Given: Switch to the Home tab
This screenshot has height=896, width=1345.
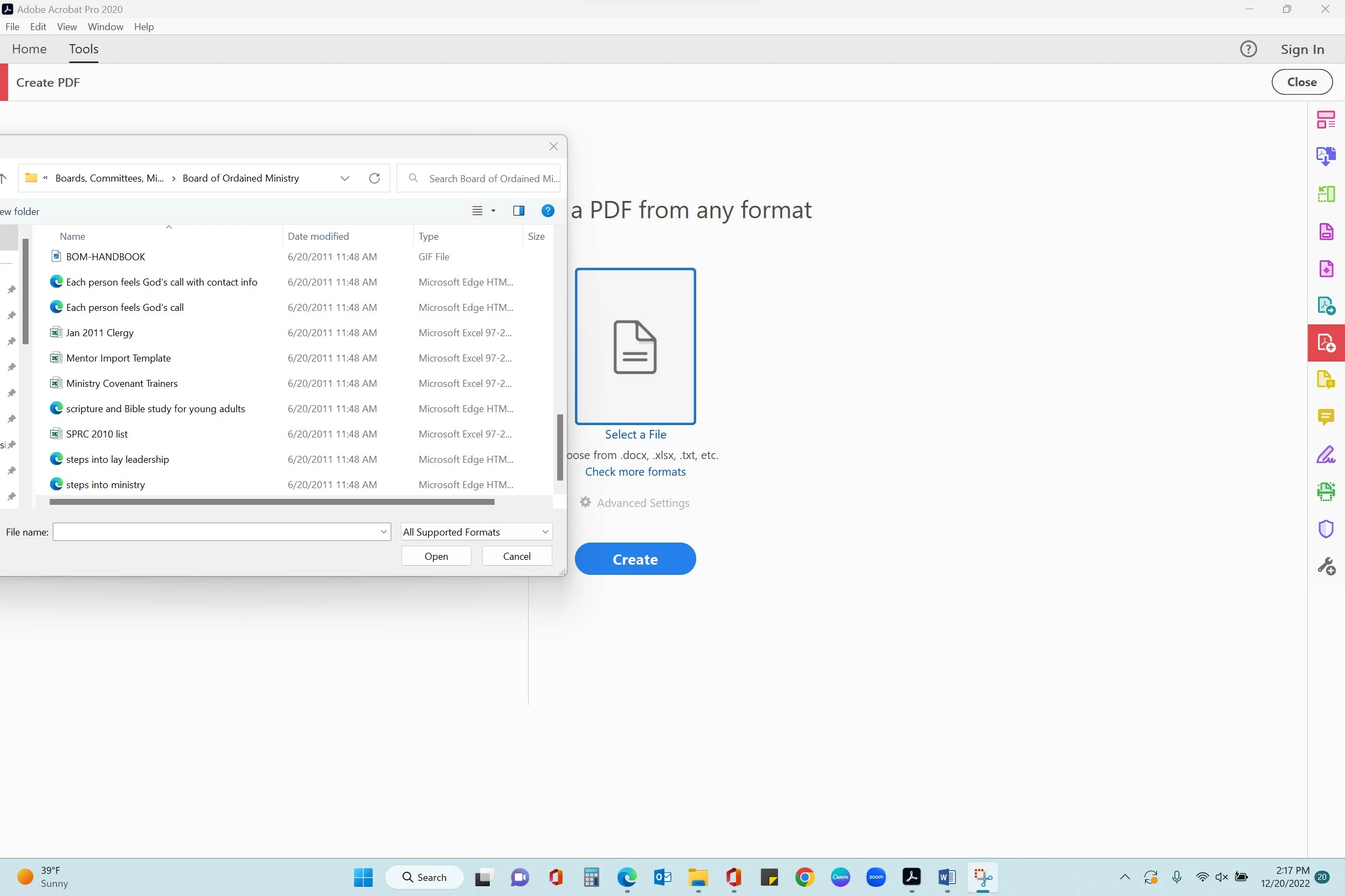Looking at the screenshot, I should pyautogui.click(x=29, y=49).
